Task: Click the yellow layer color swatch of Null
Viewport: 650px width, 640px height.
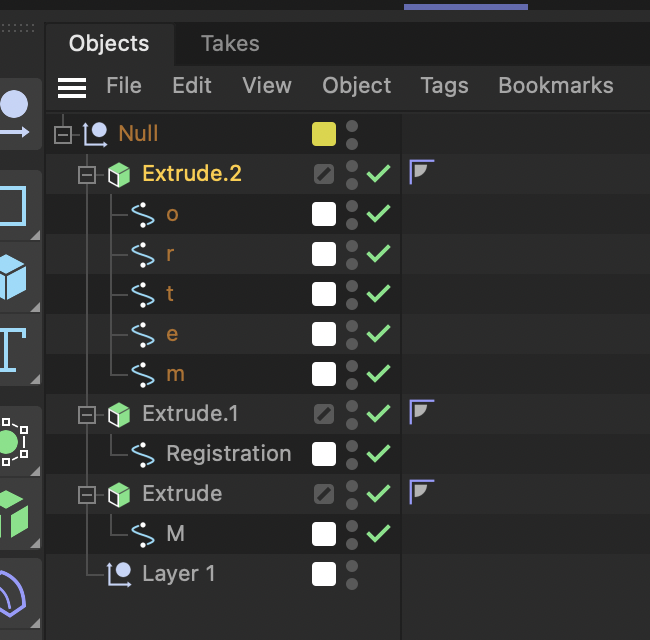Action: click(x=324, y=134)
